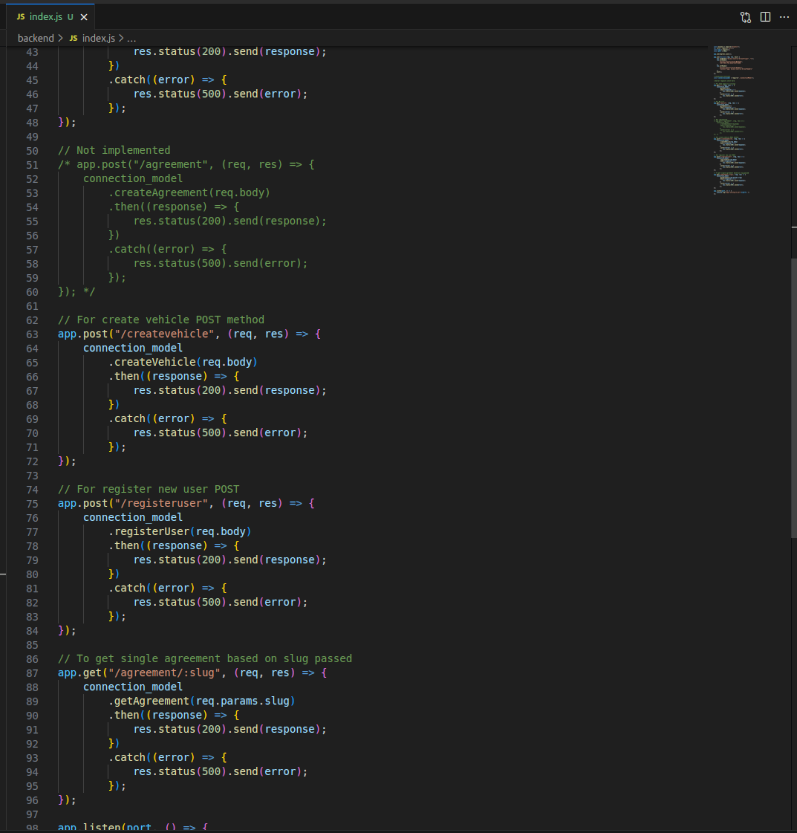
Task: Select the index.js tab
Action: [x=45, y=17]
